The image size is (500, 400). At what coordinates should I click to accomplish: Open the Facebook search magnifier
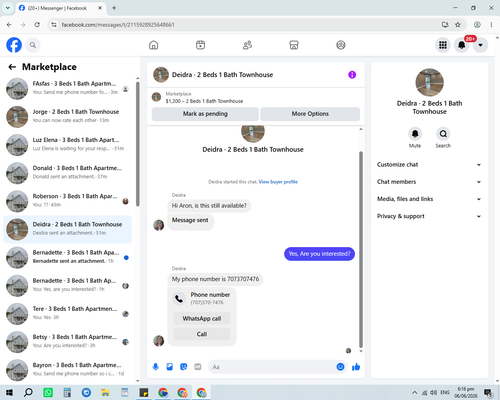[x=33, y=45]
